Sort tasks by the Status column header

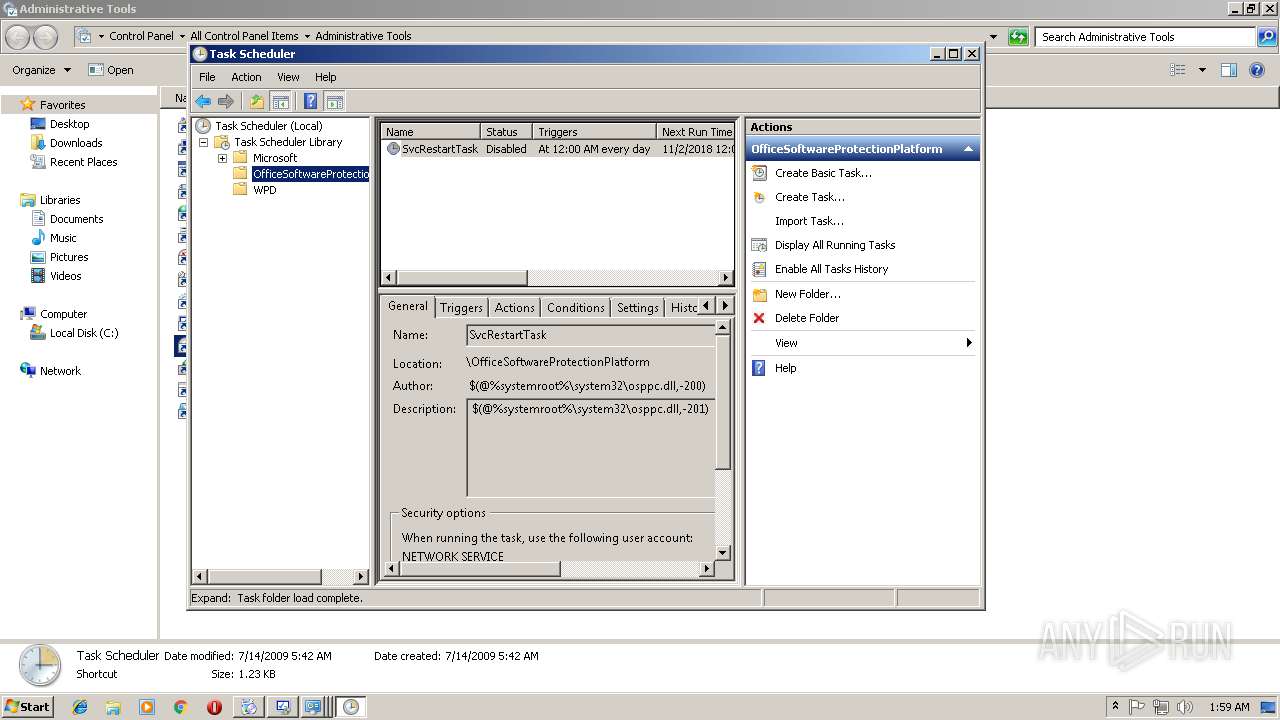coord(506,132)
